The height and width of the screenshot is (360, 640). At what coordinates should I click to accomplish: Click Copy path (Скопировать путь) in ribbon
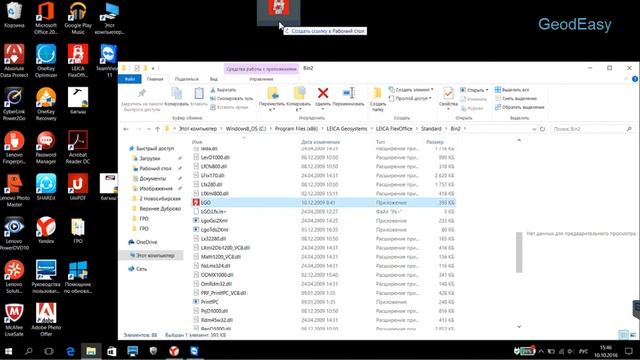pyautogui.click(x=231, y=98)
